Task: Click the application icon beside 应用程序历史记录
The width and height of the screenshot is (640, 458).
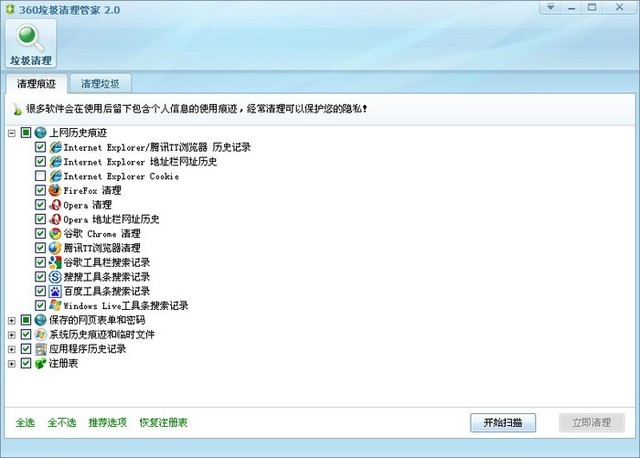Action: [x=40, y=349]
